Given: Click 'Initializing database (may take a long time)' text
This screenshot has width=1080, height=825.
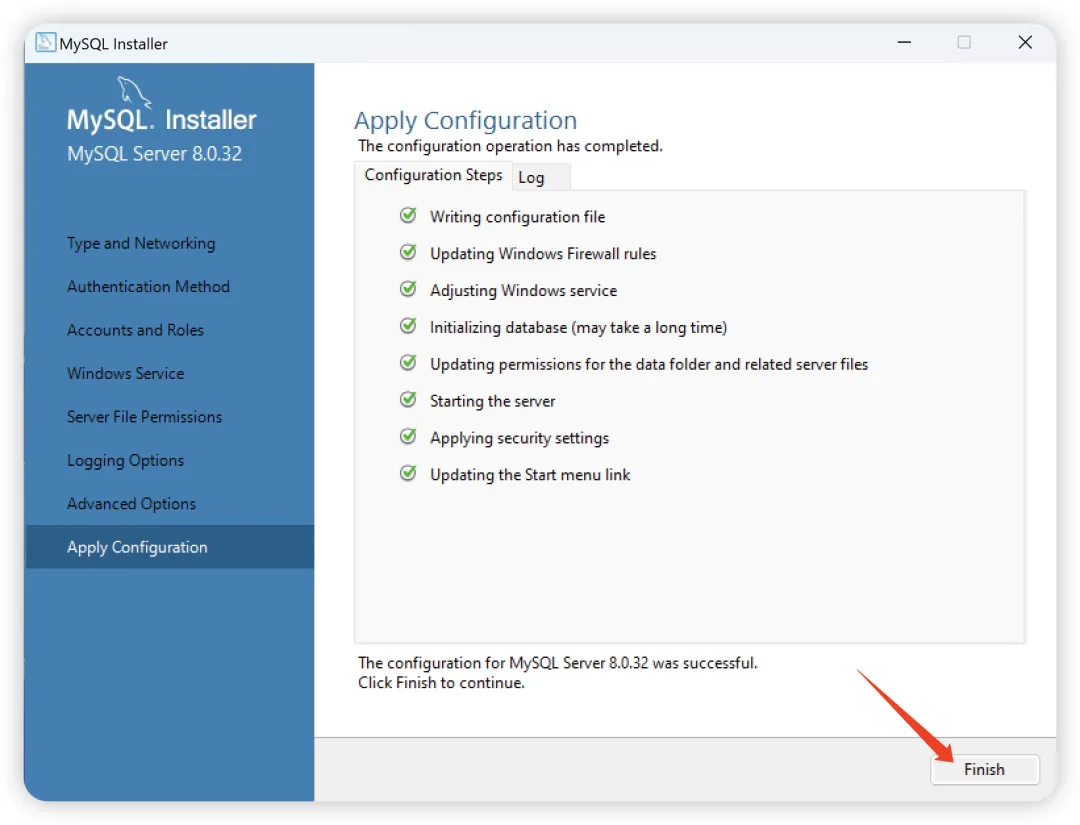Looking at the screenshot, I should (x=579, y=327).
